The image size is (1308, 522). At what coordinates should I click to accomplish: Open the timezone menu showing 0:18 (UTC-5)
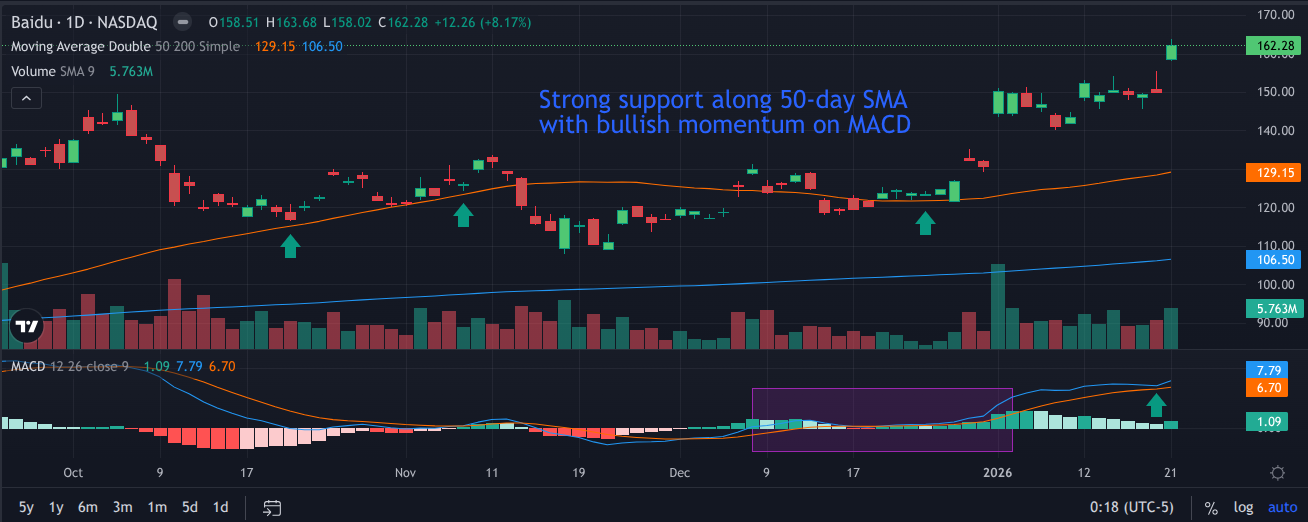[1134, 507]
